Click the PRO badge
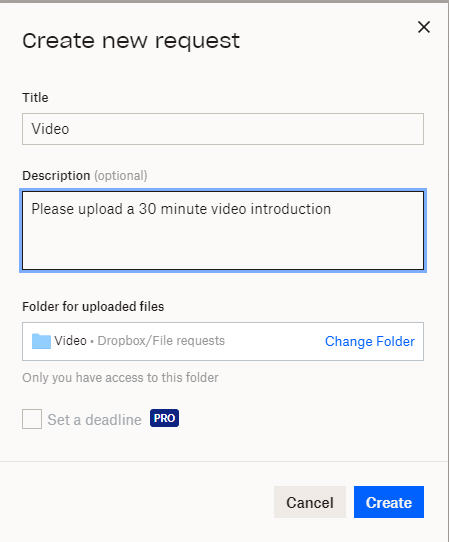Image resolution: width=449 pixels, height=542 pixels. click(x=164, y=418)
